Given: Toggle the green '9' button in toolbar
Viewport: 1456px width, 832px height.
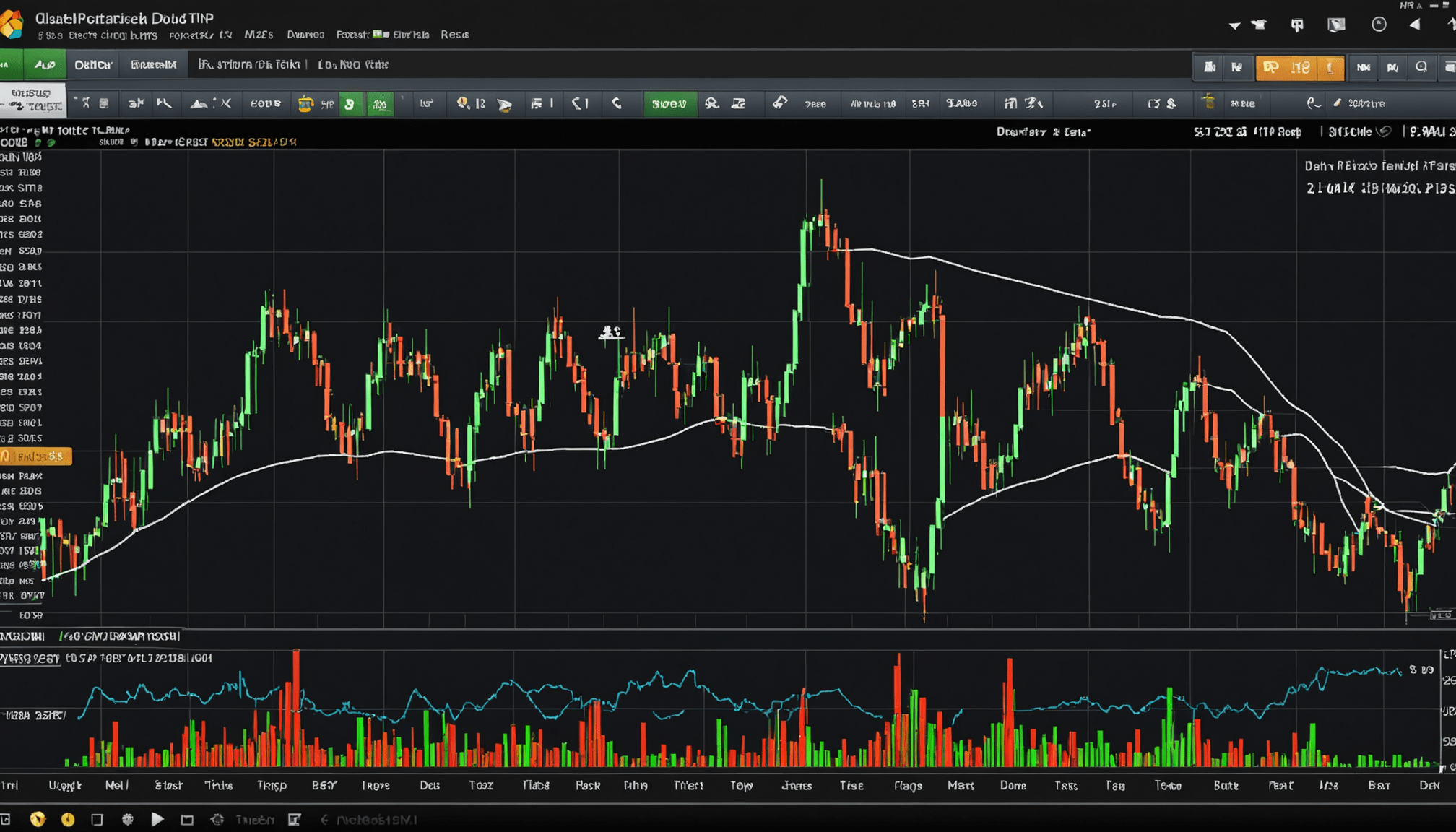Looking at the screenshot, I should [350, 104].
